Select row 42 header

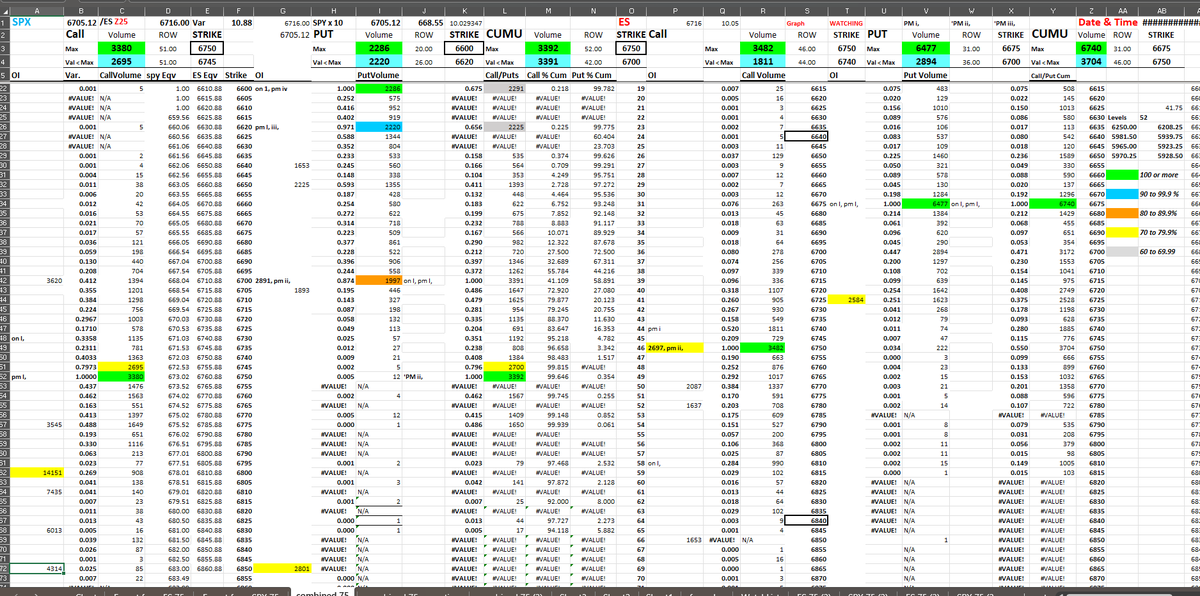(x=4, y=283)
